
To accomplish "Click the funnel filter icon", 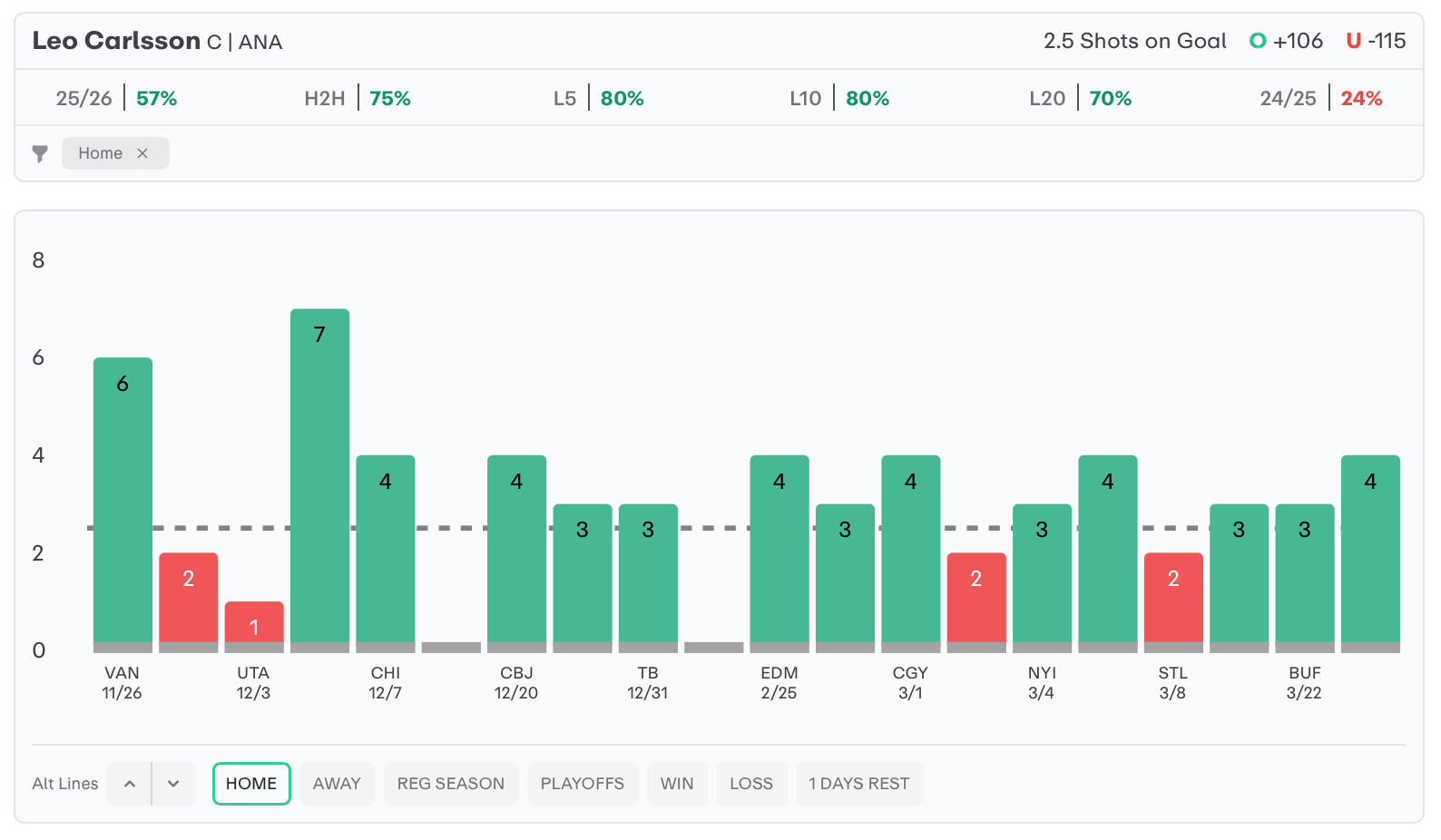I will pos(40,153).
